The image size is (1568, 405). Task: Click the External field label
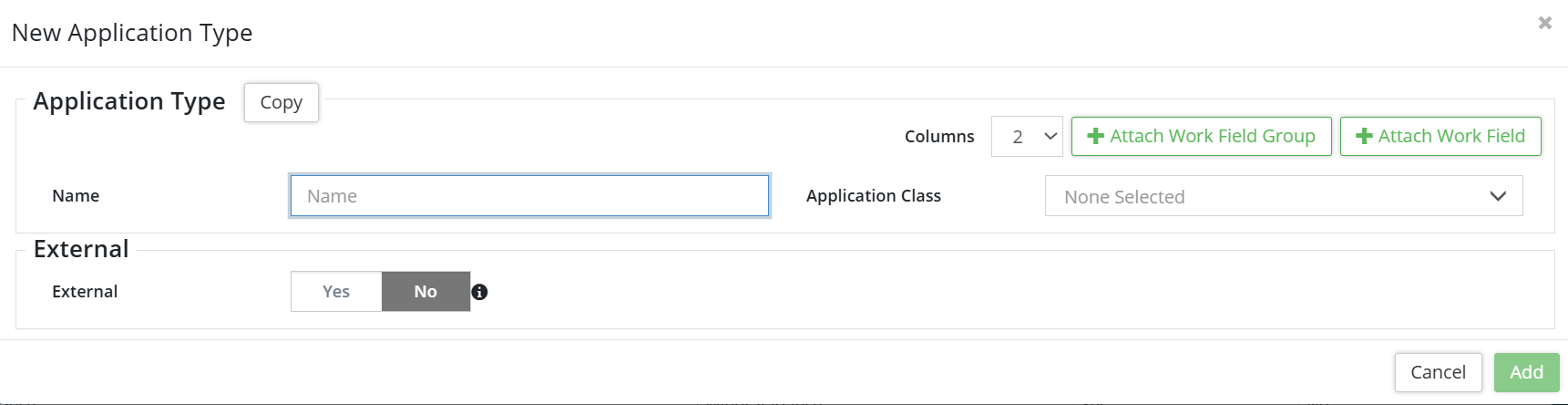(x=85, y=292)
